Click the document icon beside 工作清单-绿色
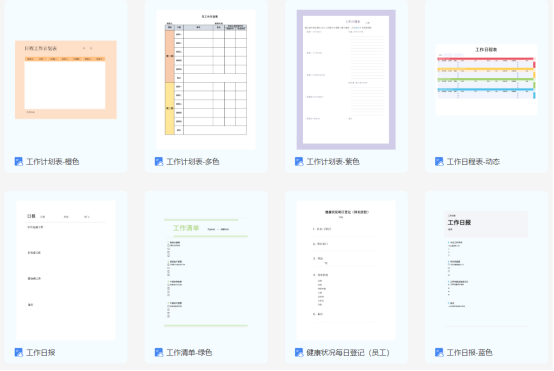The width and height of the screenshot is (554, 371). pyautogui.click(x=159, y=352)
